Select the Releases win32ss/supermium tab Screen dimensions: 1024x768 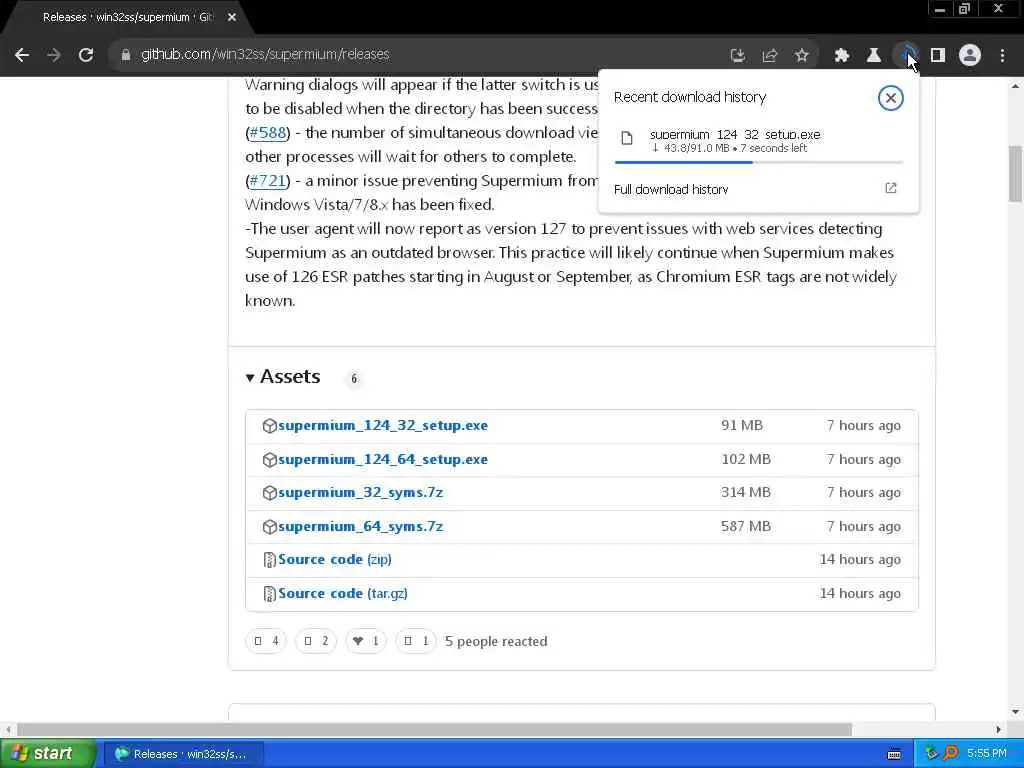[127, 17]
